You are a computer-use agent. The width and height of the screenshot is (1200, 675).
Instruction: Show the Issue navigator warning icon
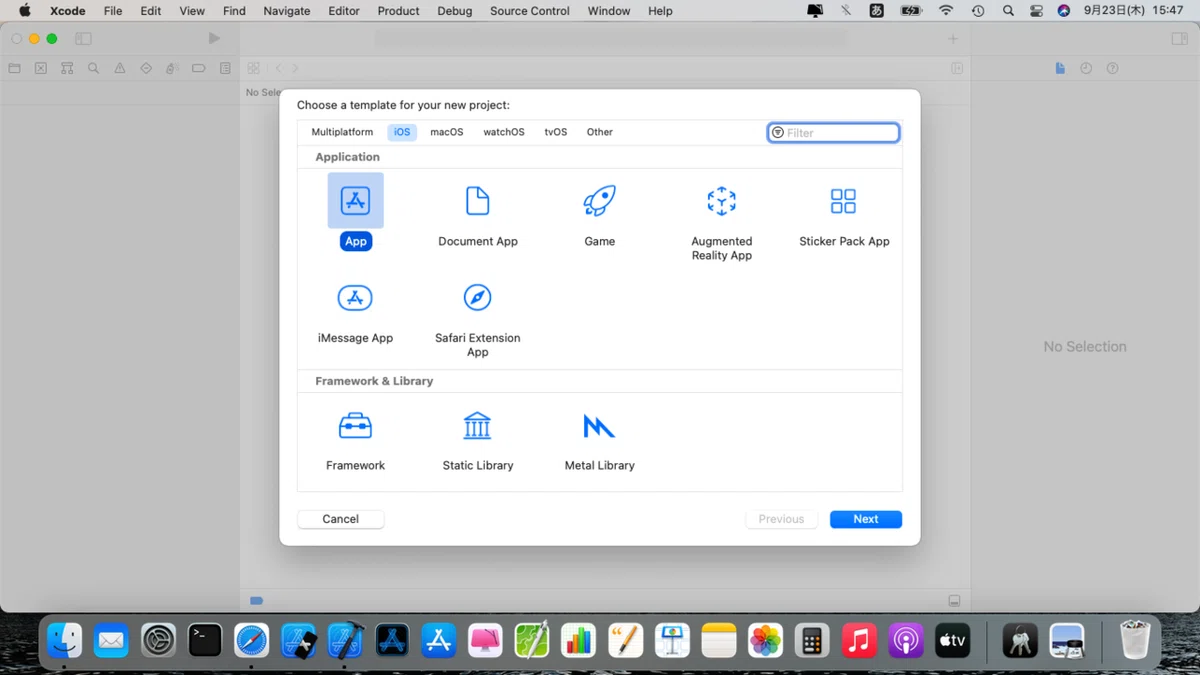click(x=120, y=68)
